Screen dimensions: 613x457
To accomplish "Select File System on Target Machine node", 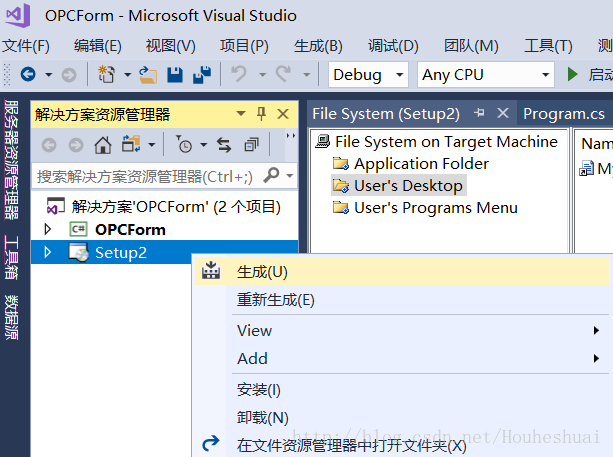I will pyautogui.click(x=436, y=142).
